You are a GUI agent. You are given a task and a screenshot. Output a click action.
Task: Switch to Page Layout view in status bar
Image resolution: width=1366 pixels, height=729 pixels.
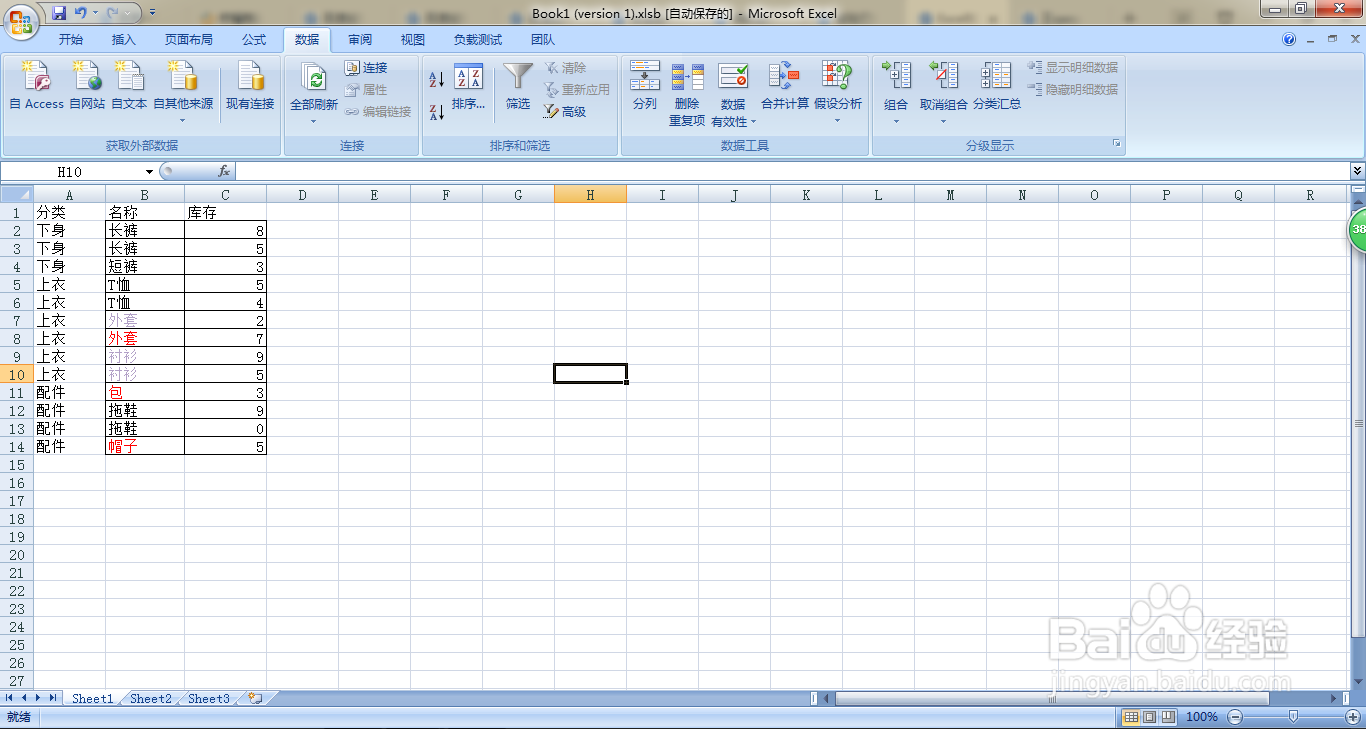click(x=1149, y=717)
